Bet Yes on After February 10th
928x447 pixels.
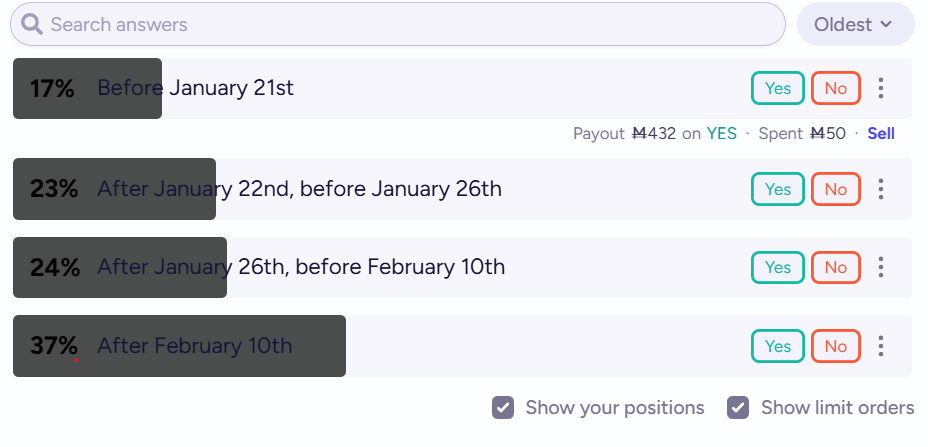tap(778, 346)
